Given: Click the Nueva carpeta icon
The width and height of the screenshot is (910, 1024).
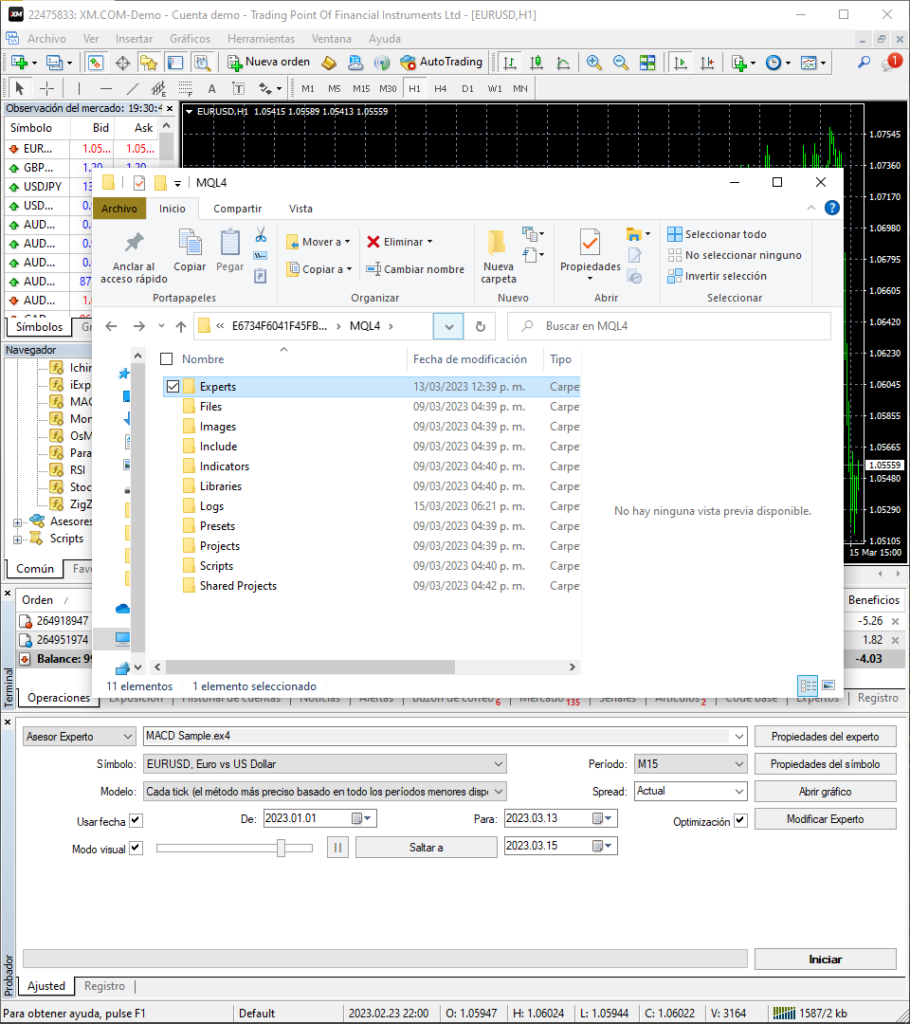Looking at the screenshot, I should [497, 242].
